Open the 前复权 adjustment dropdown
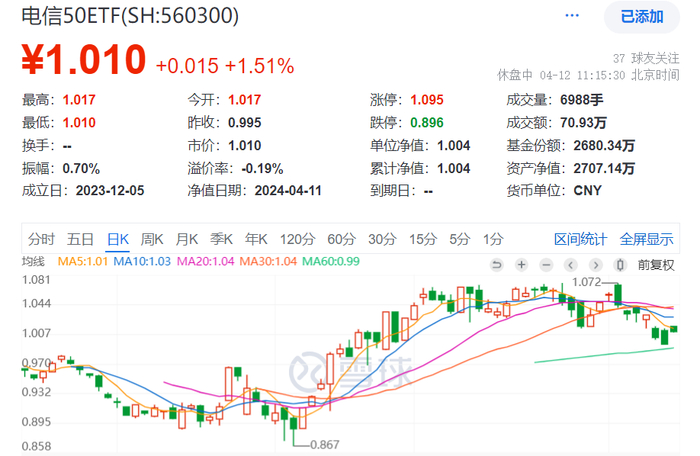 [x=655, y=265]
